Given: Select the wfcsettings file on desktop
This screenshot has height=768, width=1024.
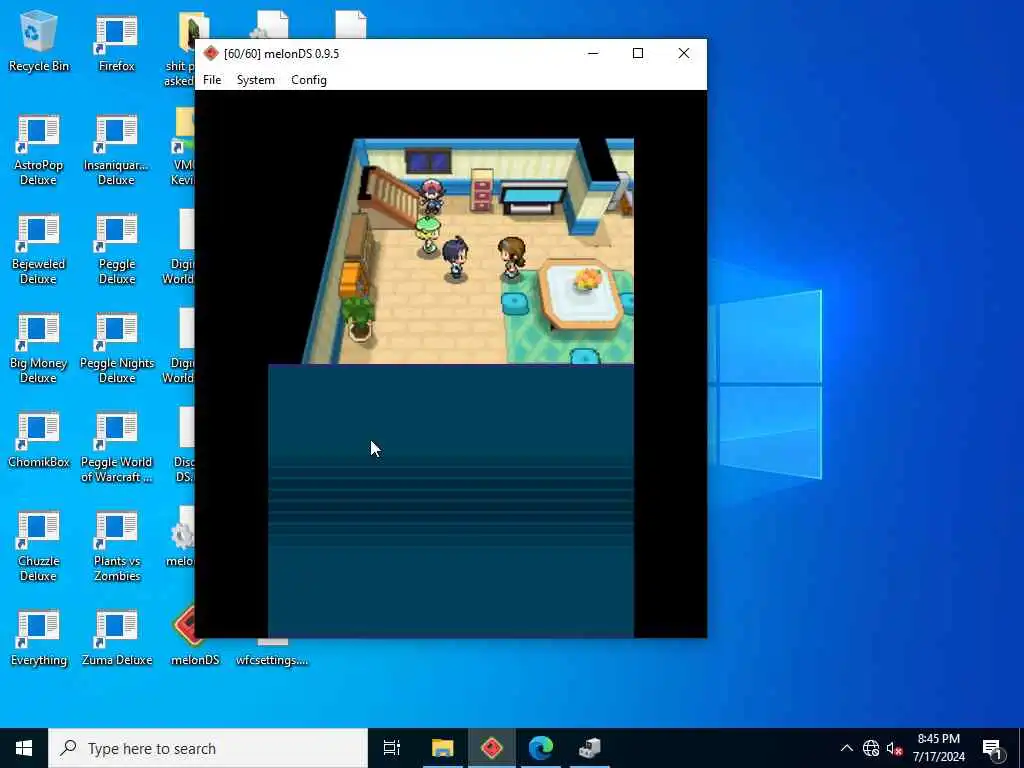Looking at the screenshot, I should pyautogui.click(x=272, y=653).
